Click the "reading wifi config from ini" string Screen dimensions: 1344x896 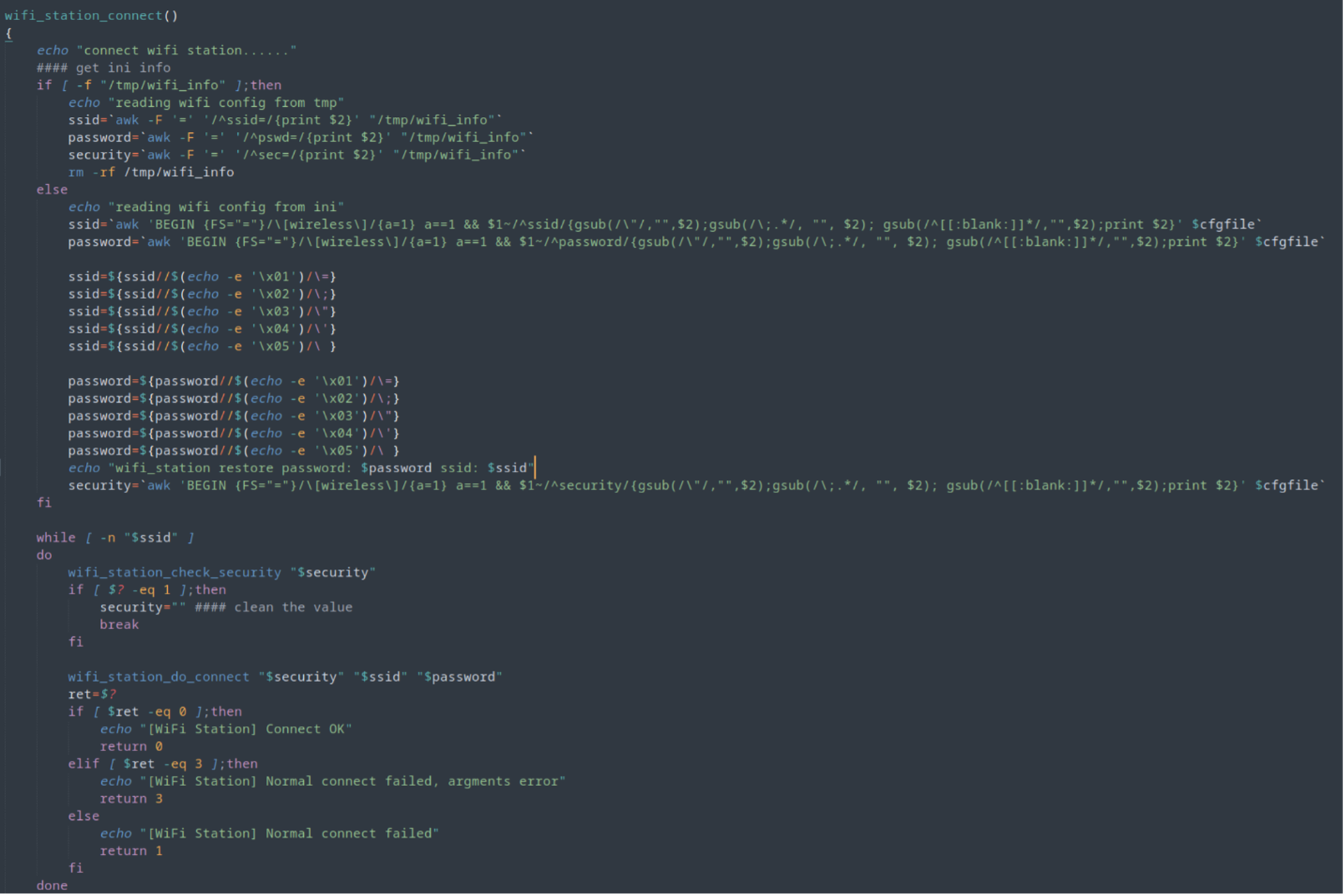226,207
